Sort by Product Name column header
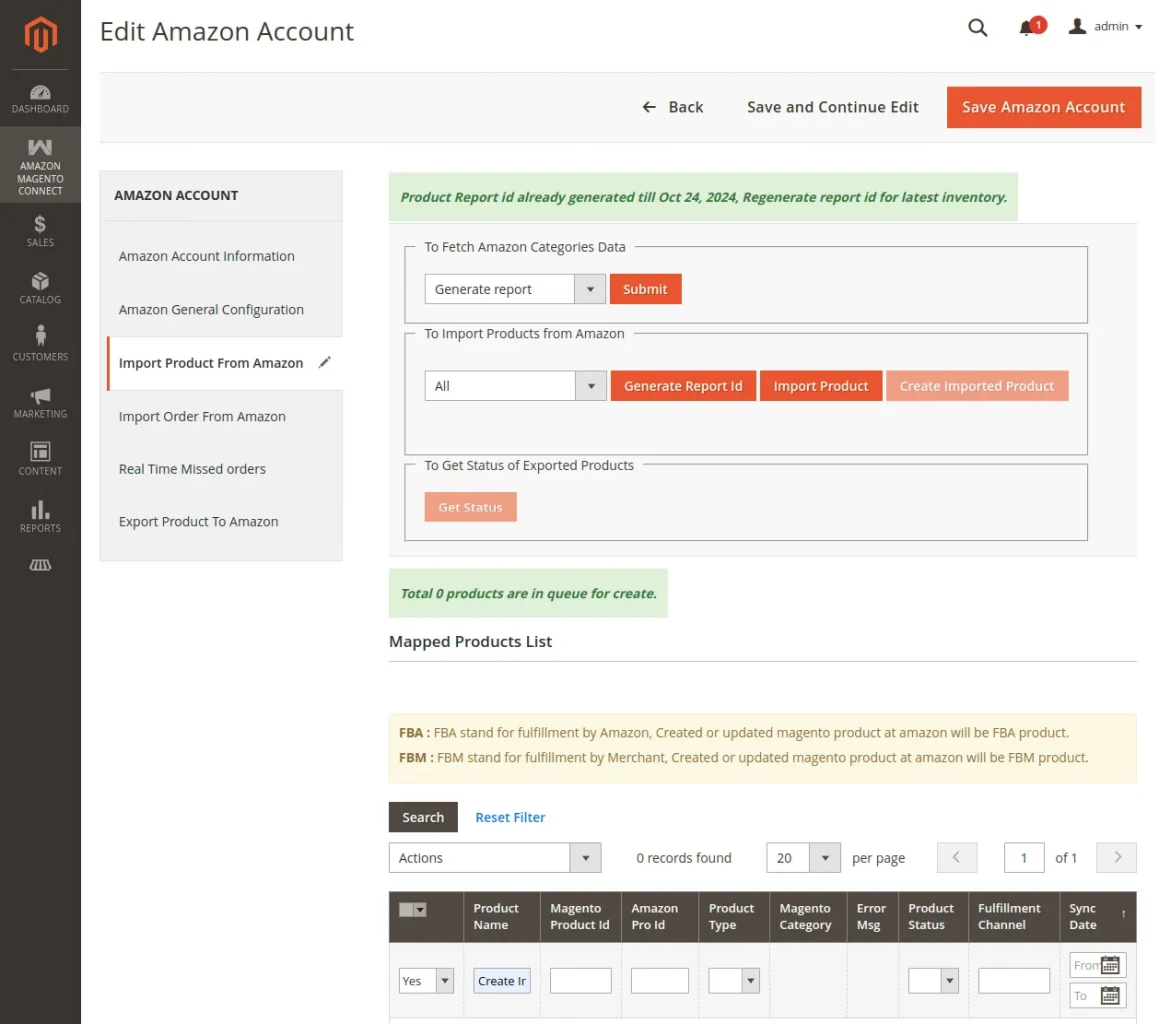The width and height of the screenshot is (1159, 1024). click(501, 917)
